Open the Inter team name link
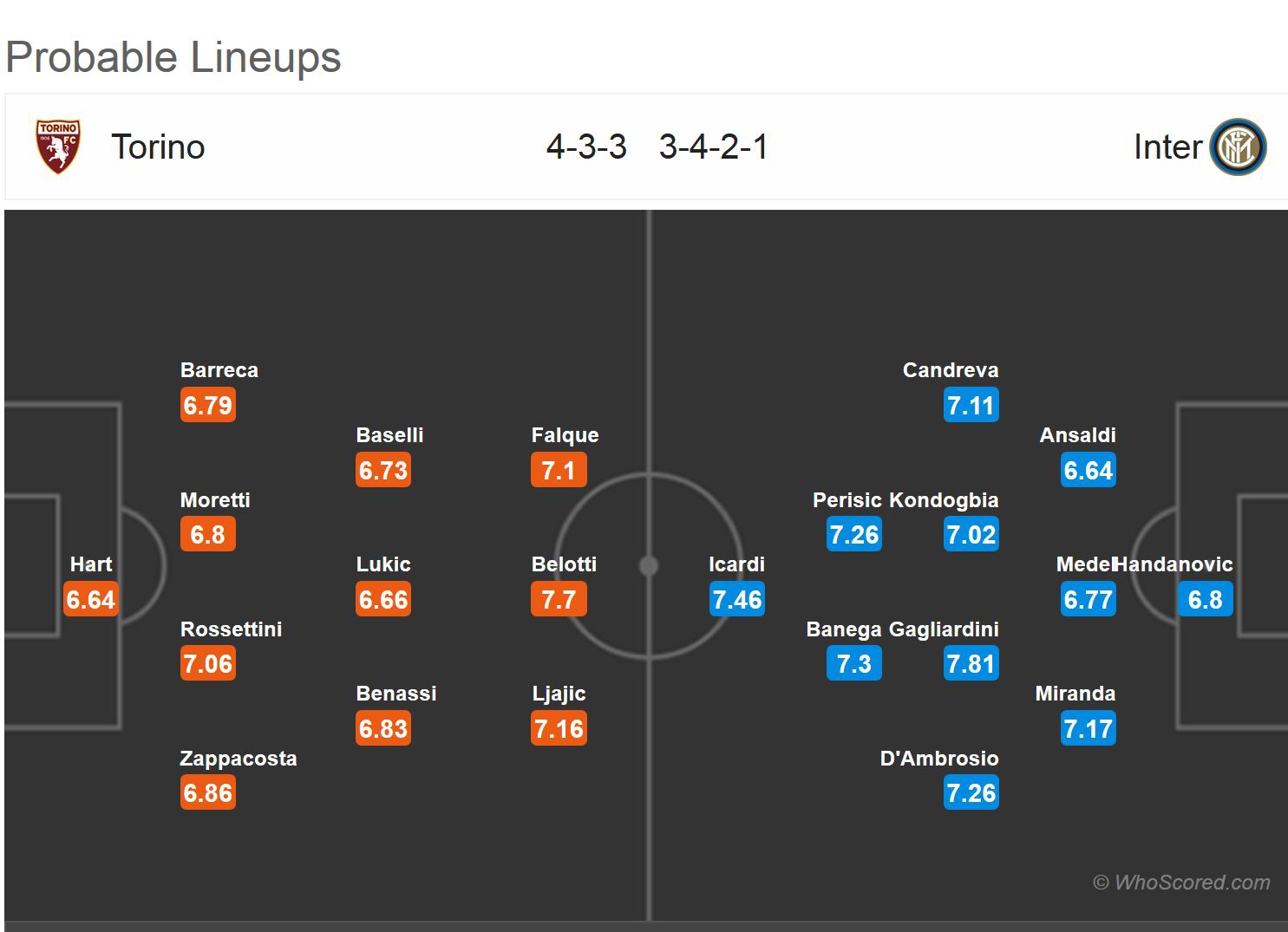 click(1167, 147)
